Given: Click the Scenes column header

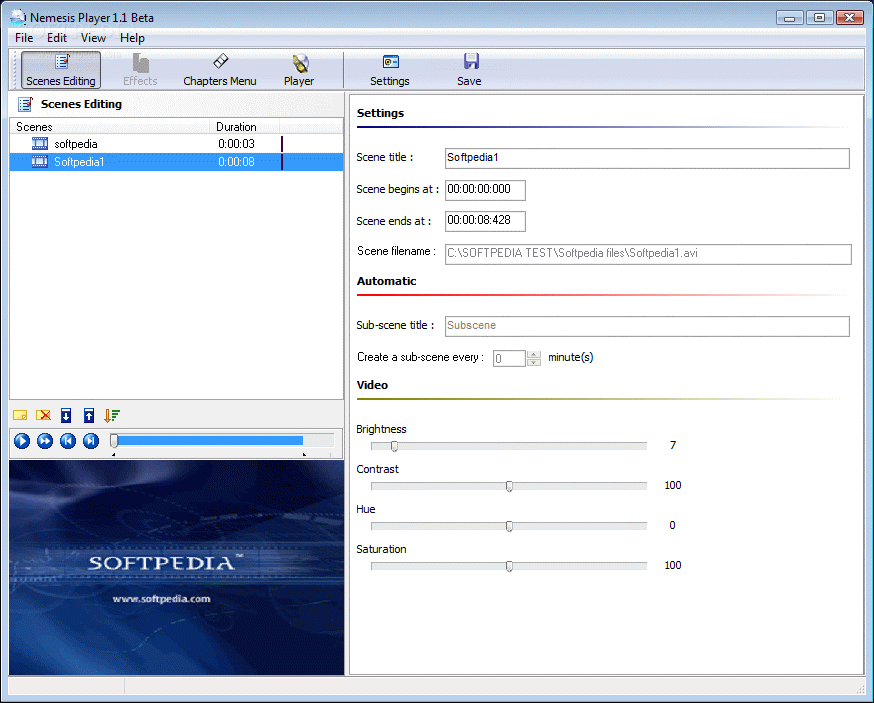Looking at the screenshot, I should tap(110, 127).
